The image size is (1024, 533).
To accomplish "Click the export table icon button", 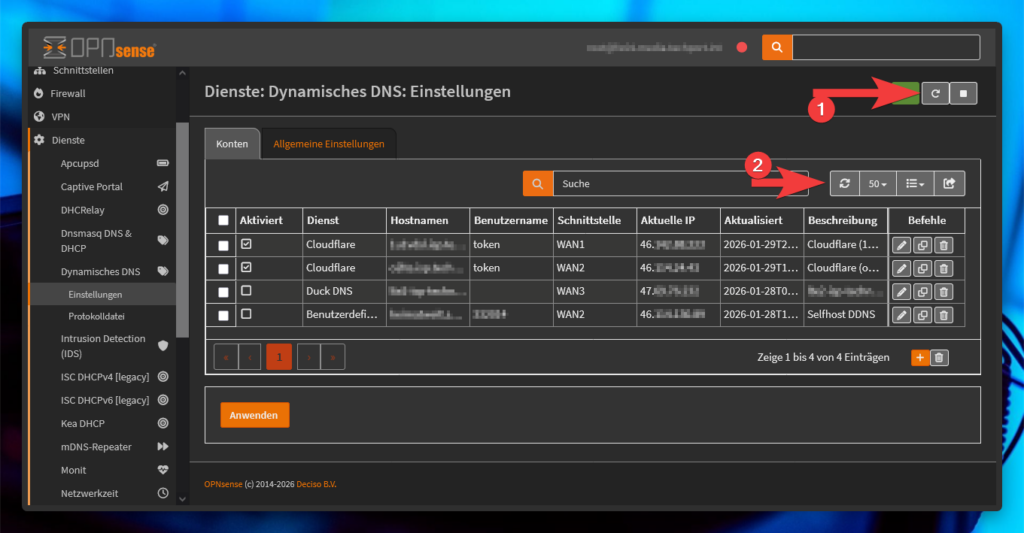I will (x=949, y=184).
